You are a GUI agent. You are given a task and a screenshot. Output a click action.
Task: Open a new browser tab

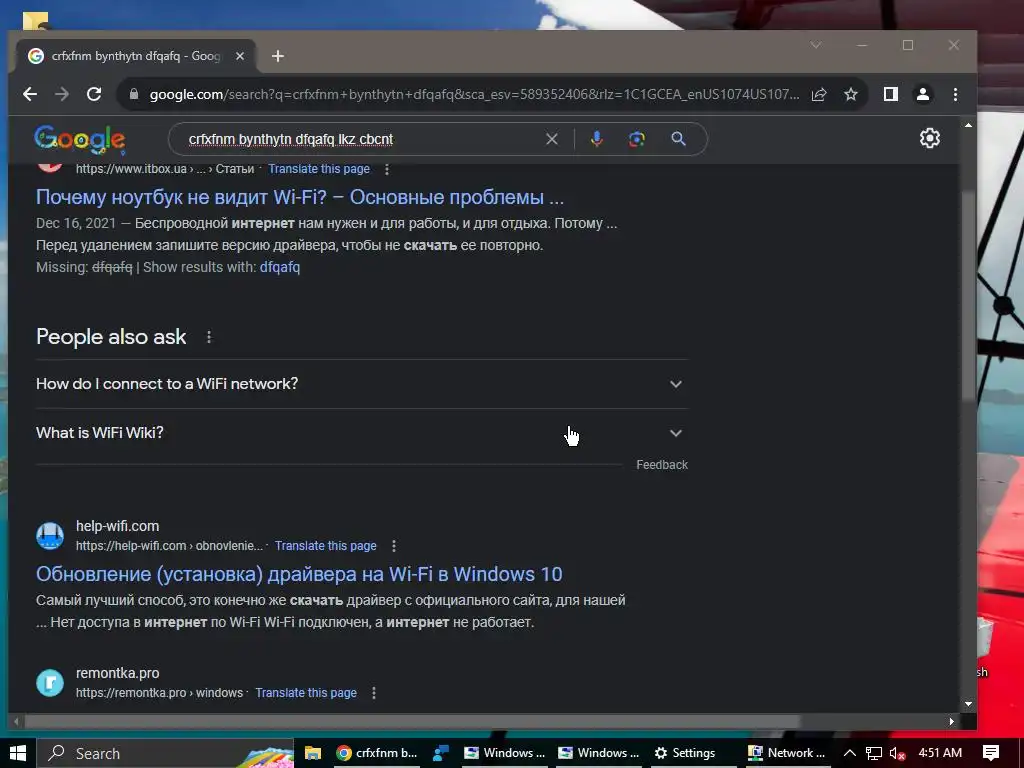coord(278,56)
